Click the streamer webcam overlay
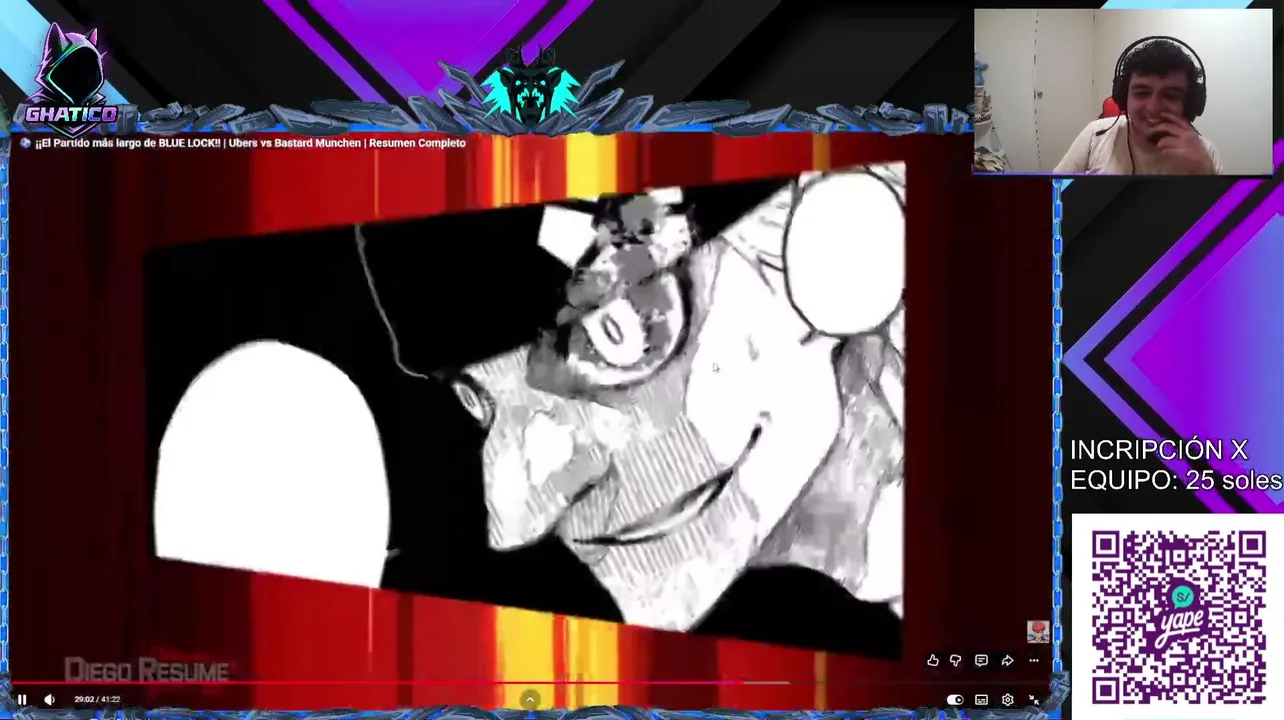The image size is (1284, 720). point(1123,92)
